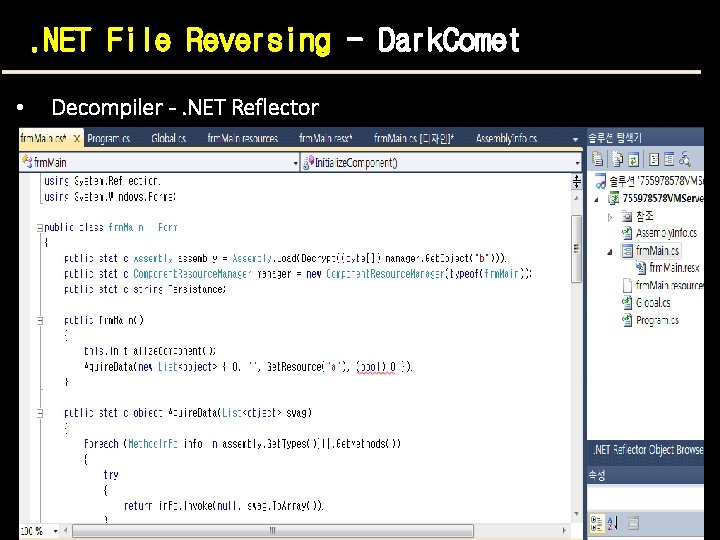Click the file icon beside Global.cs
The image size is (720, 540).
pyautogui.click(x=627, y=303)
